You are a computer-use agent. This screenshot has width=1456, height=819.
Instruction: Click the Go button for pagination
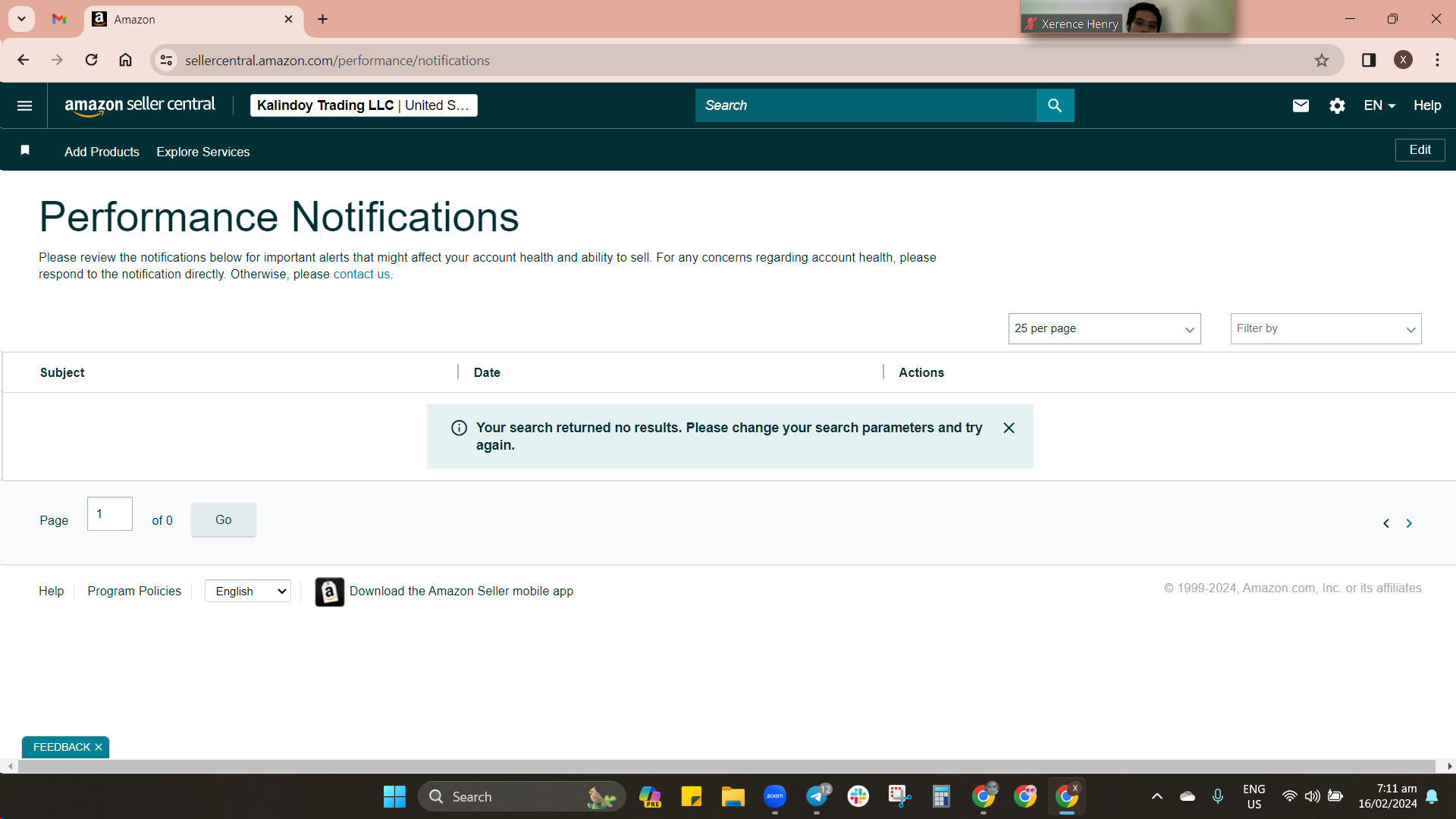pos(224,519)
